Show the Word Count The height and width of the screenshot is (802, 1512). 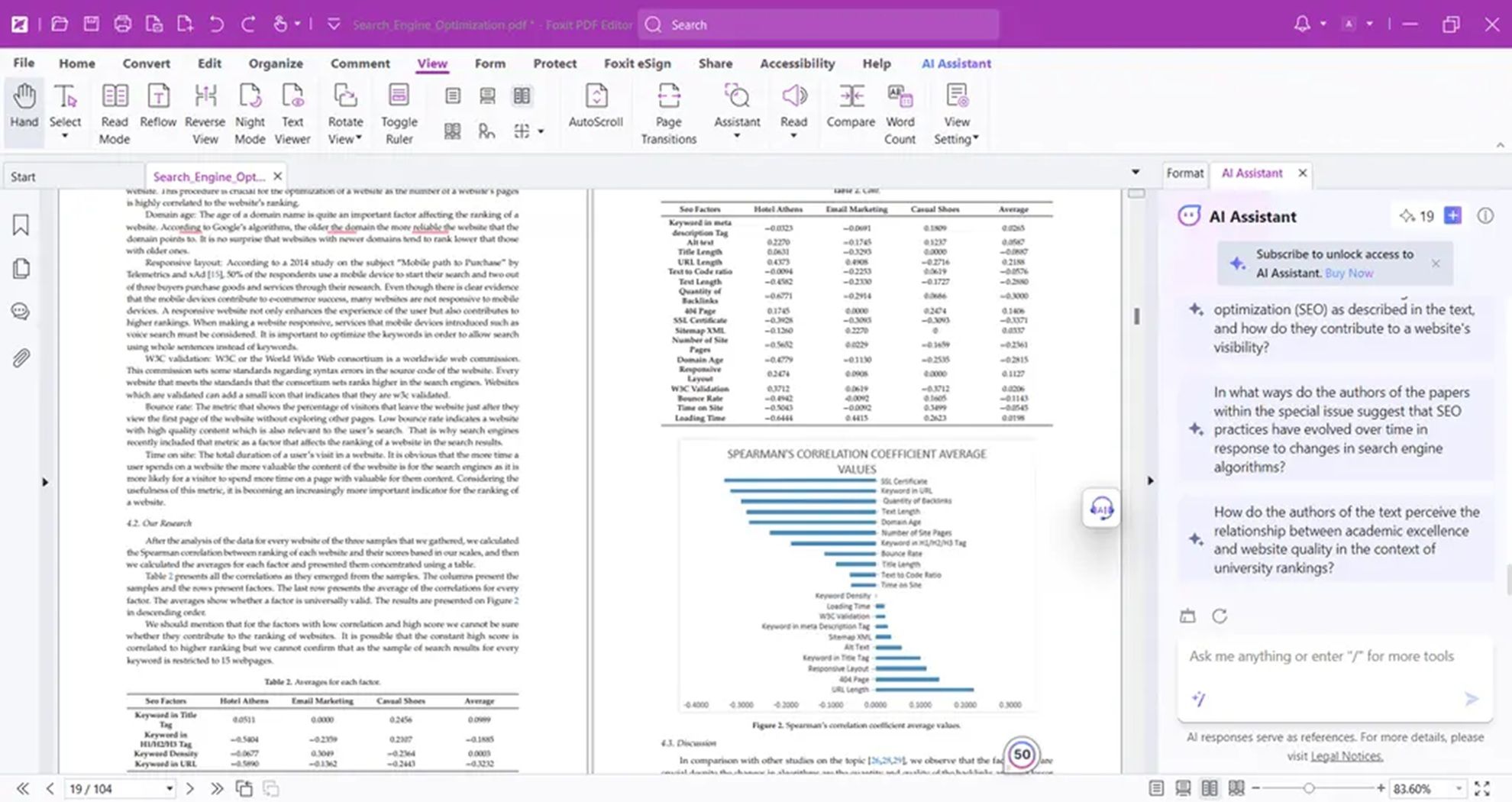pos(900,115)
